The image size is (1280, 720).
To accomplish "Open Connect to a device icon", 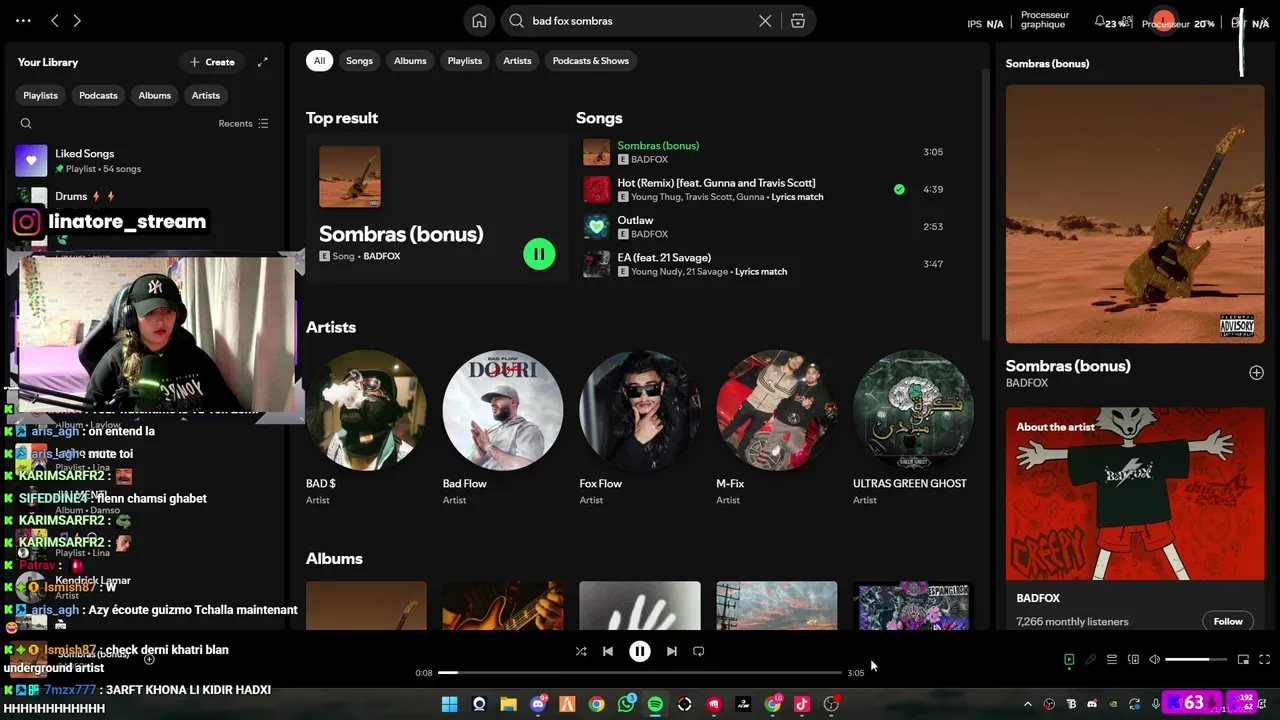I will (x=1133, y=660).
